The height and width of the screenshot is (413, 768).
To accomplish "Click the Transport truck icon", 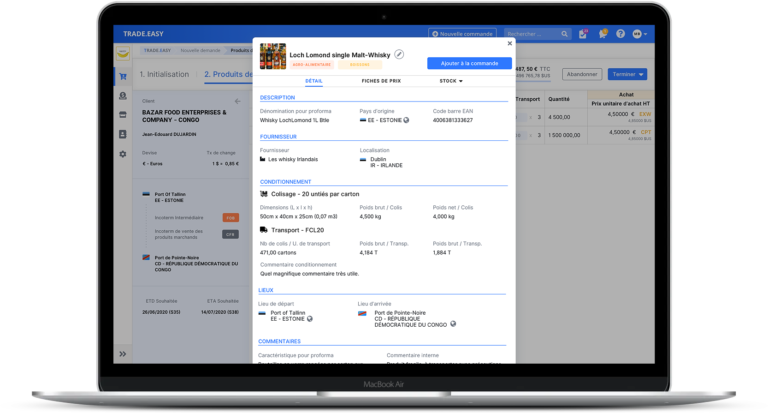I will (264, 230).
